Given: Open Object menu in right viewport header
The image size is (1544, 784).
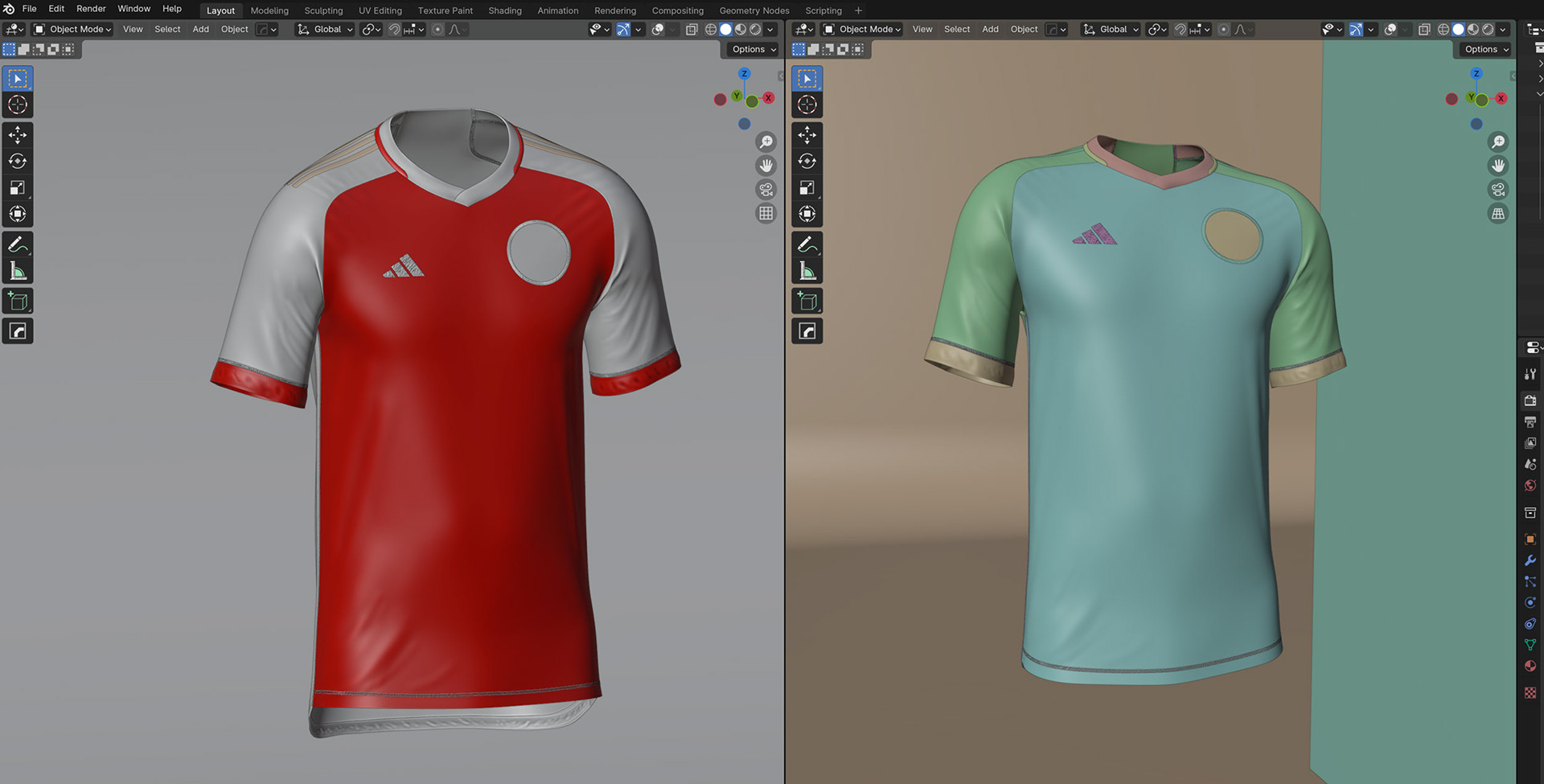Looking at the screenshot, I should tap(1024, 29).
